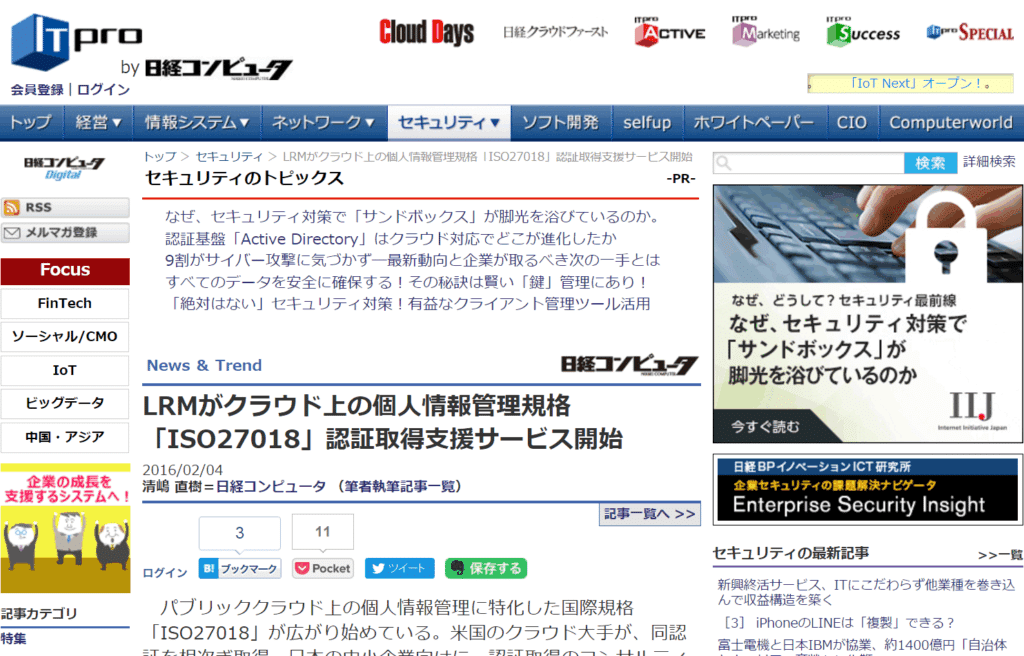Click inside the search input field
The height and width of the screenshot is (656, 1024).
coord(810,162)
